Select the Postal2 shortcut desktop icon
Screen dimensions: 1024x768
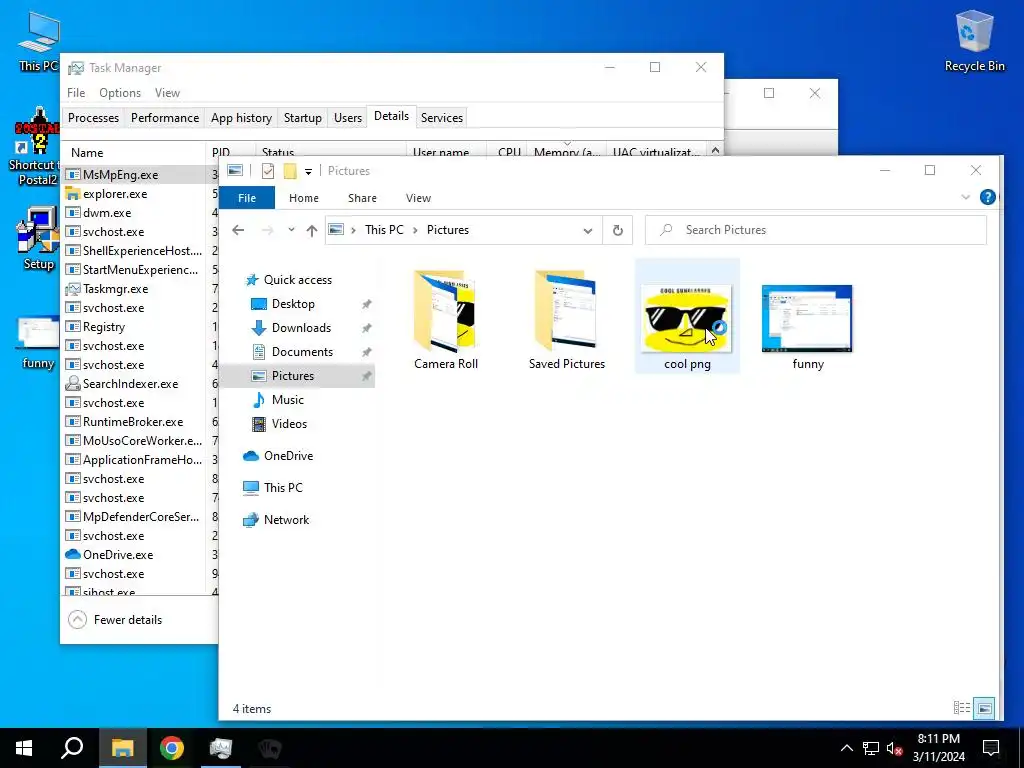click(37, 146)
